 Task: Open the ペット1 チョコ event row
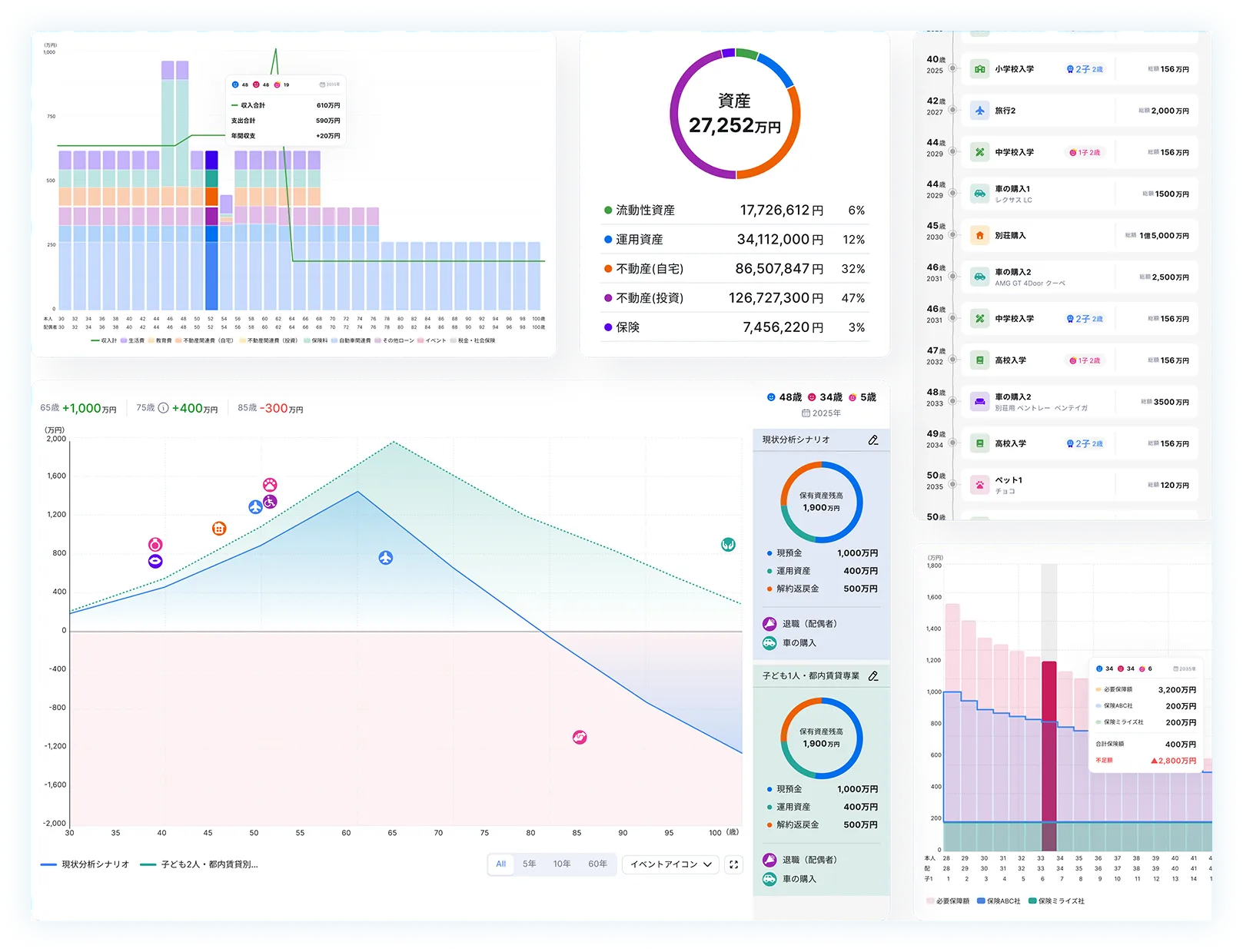click(x=1079, y=486)
